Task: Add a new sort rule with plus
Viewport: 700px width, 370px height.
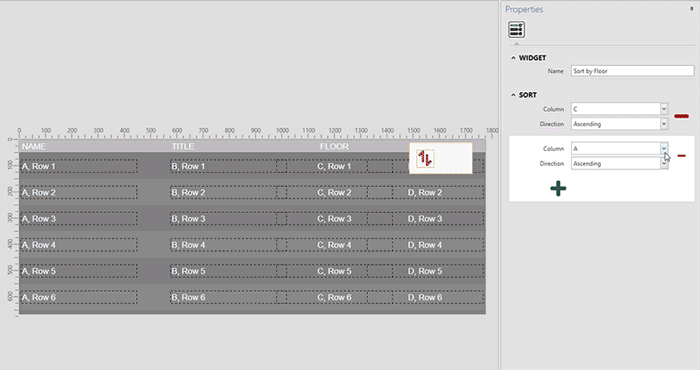Action: click(x=558, y=188)
